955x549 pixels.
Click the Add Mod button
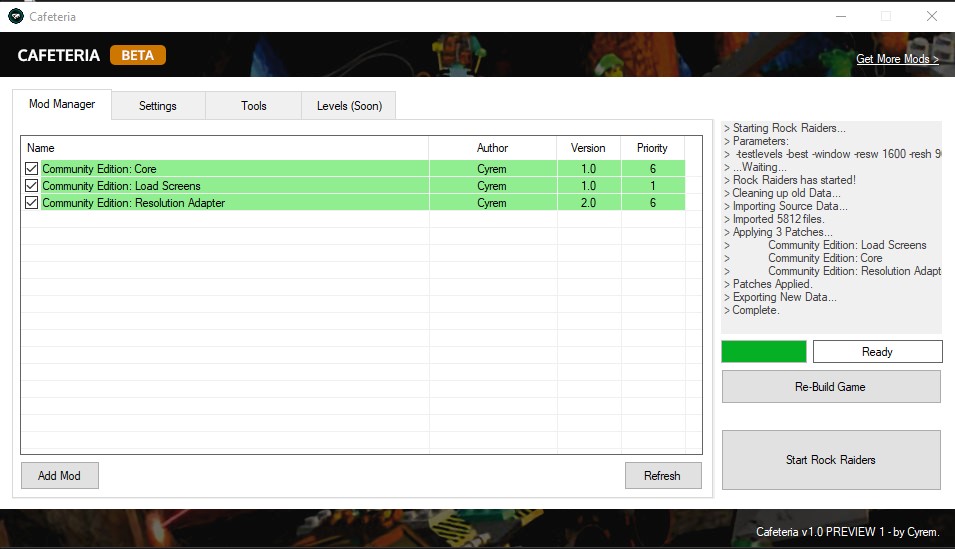60,475
